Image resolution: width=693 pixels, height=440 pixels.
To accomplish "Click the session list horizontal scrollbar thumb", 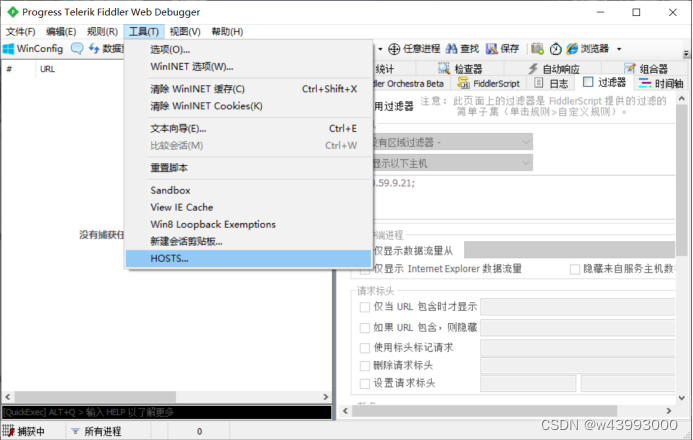I will click(x=95, y=397).
